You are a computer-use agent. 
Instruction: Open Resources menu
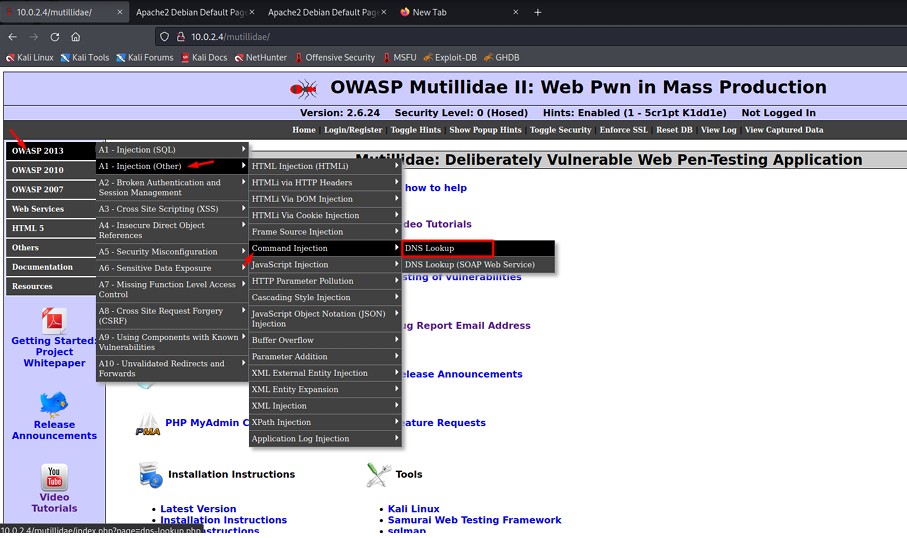coord(51,286)
